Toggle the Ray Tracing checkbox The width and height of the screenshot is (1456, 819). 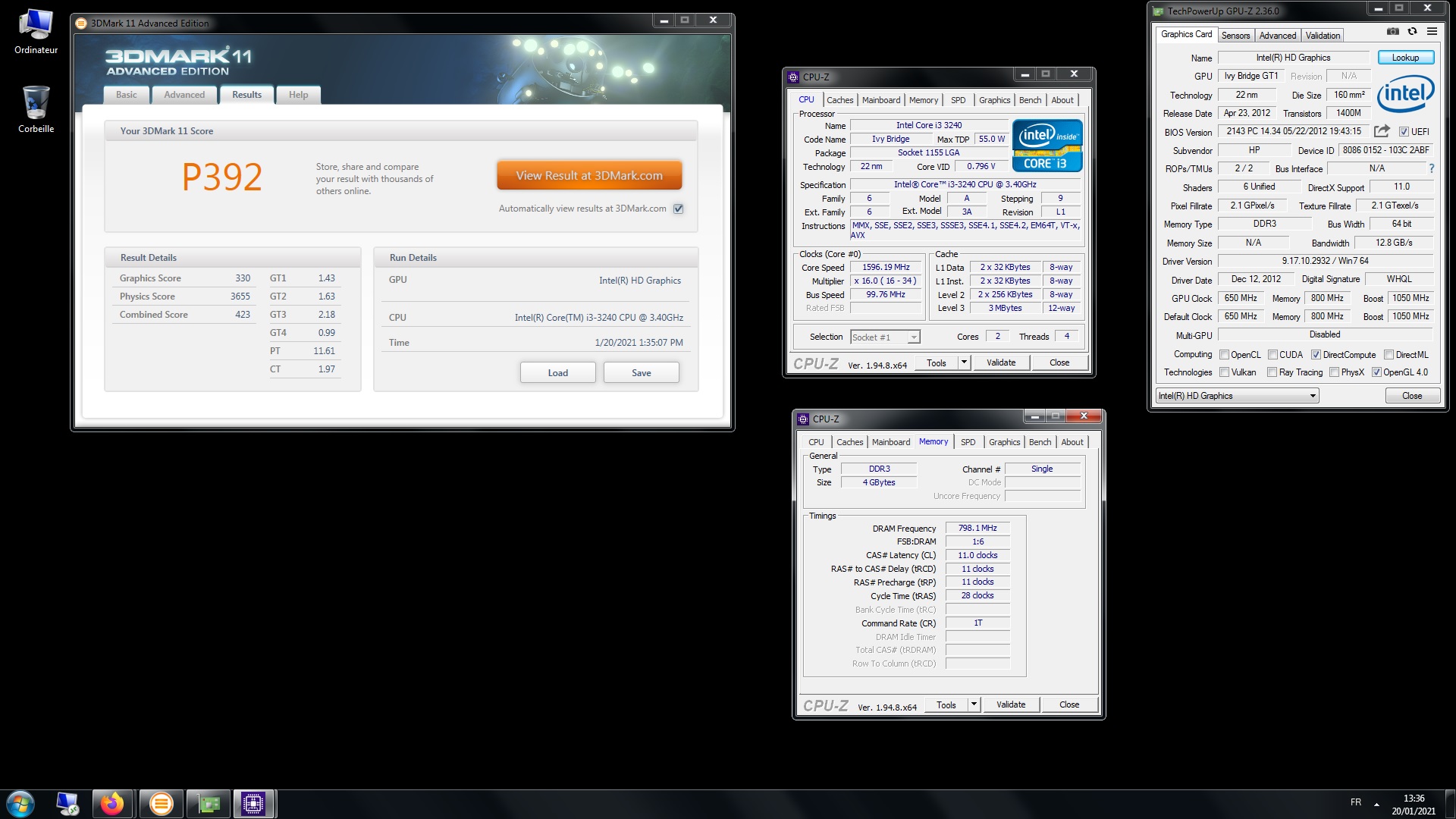click(1272, 372)
